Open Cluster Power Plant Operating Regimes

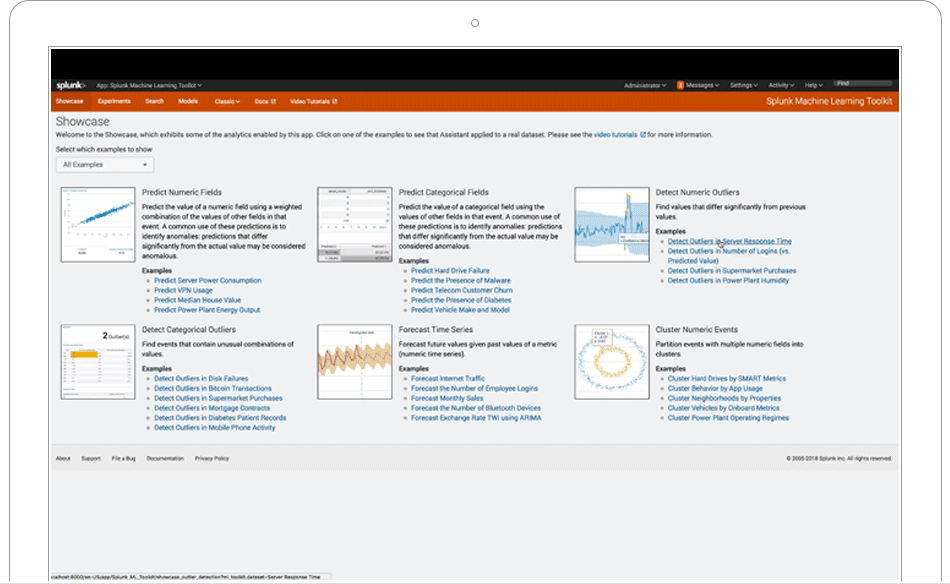pyautogui.click(x=728, y=417)
